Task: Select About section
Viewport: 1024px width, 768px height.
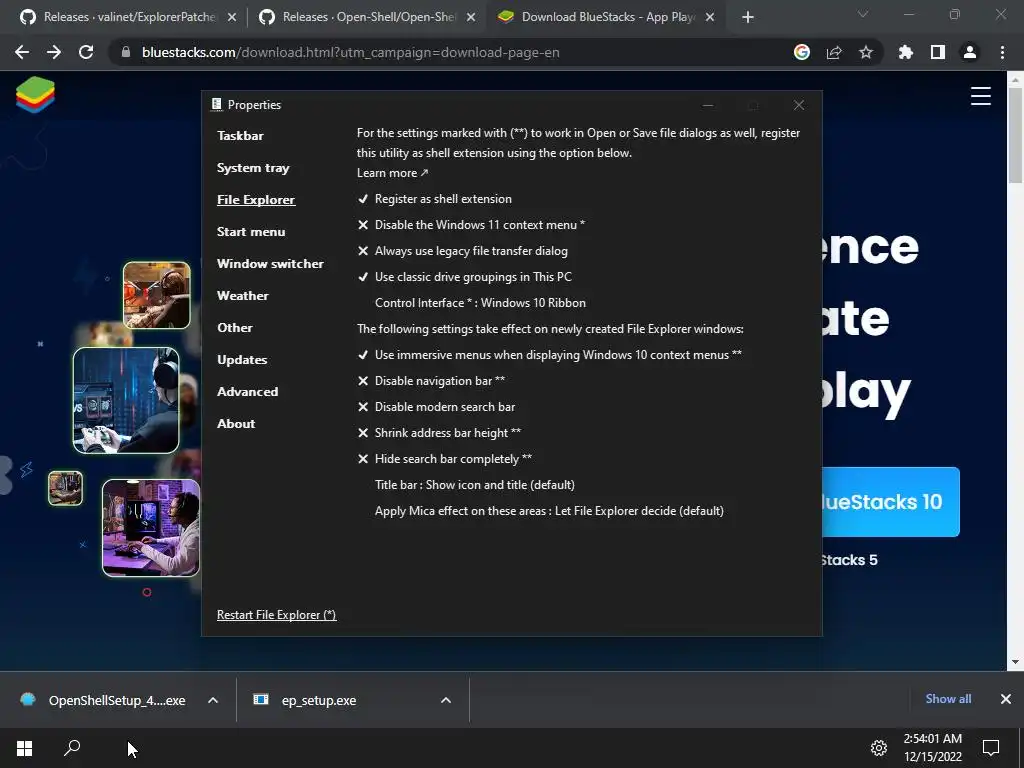Action: [x=236, y=424]
